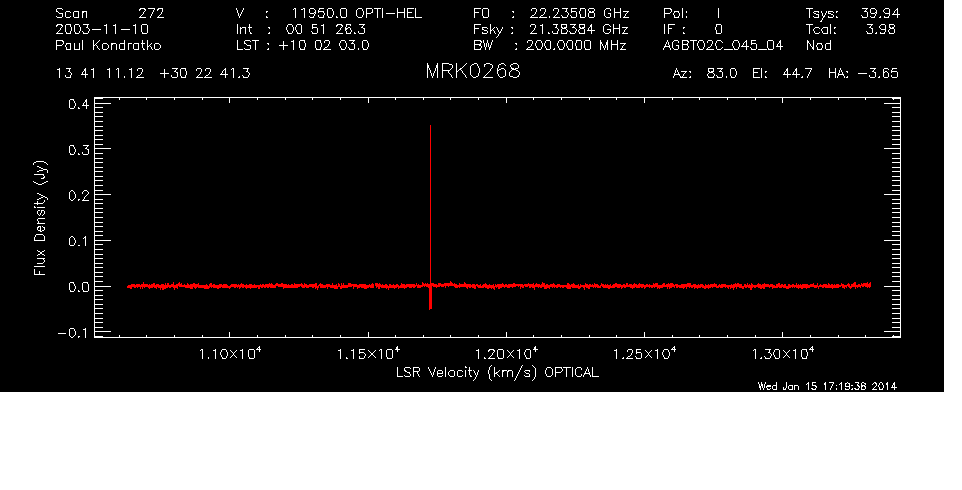Select the rest frequency 22.23508 GHz
This screenshot has width=962, height=490.
pyautogui.click(x=580, y=13)
